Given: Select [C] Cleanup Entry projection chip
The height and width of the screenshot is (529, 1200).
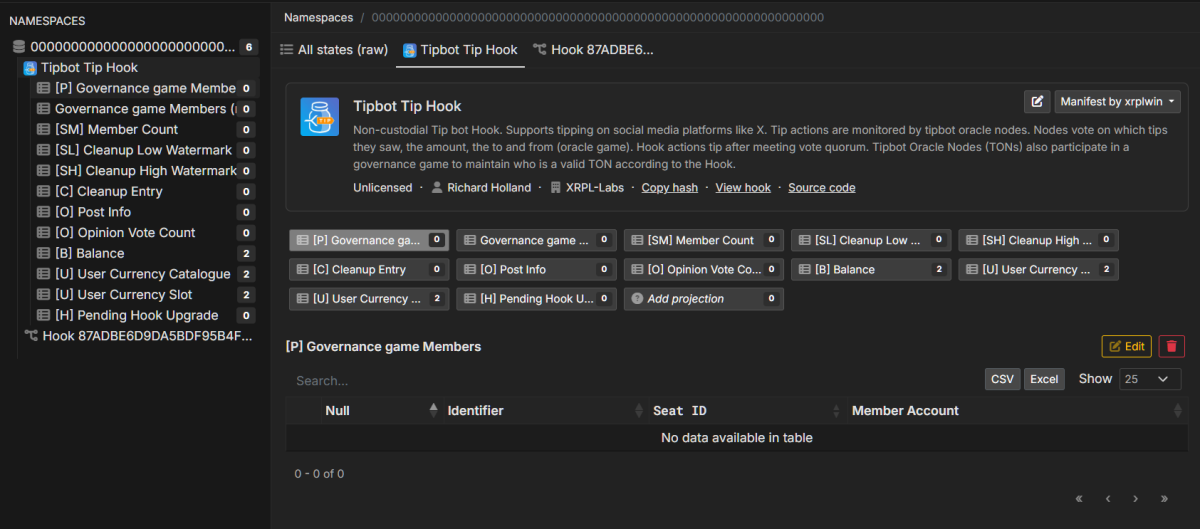Looking at the screenshot, I should click(369, 269).
